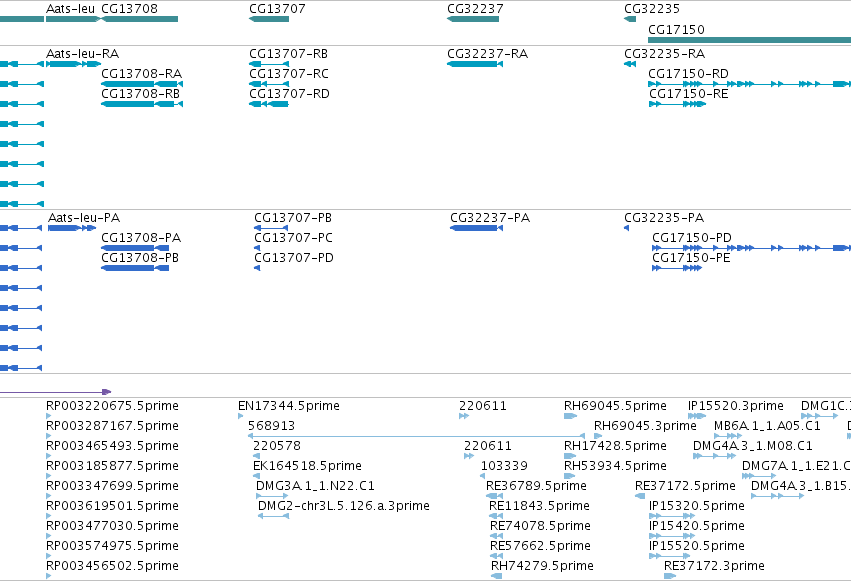
Task: Select the CG32237-PA protein feature
Action: 477,228
